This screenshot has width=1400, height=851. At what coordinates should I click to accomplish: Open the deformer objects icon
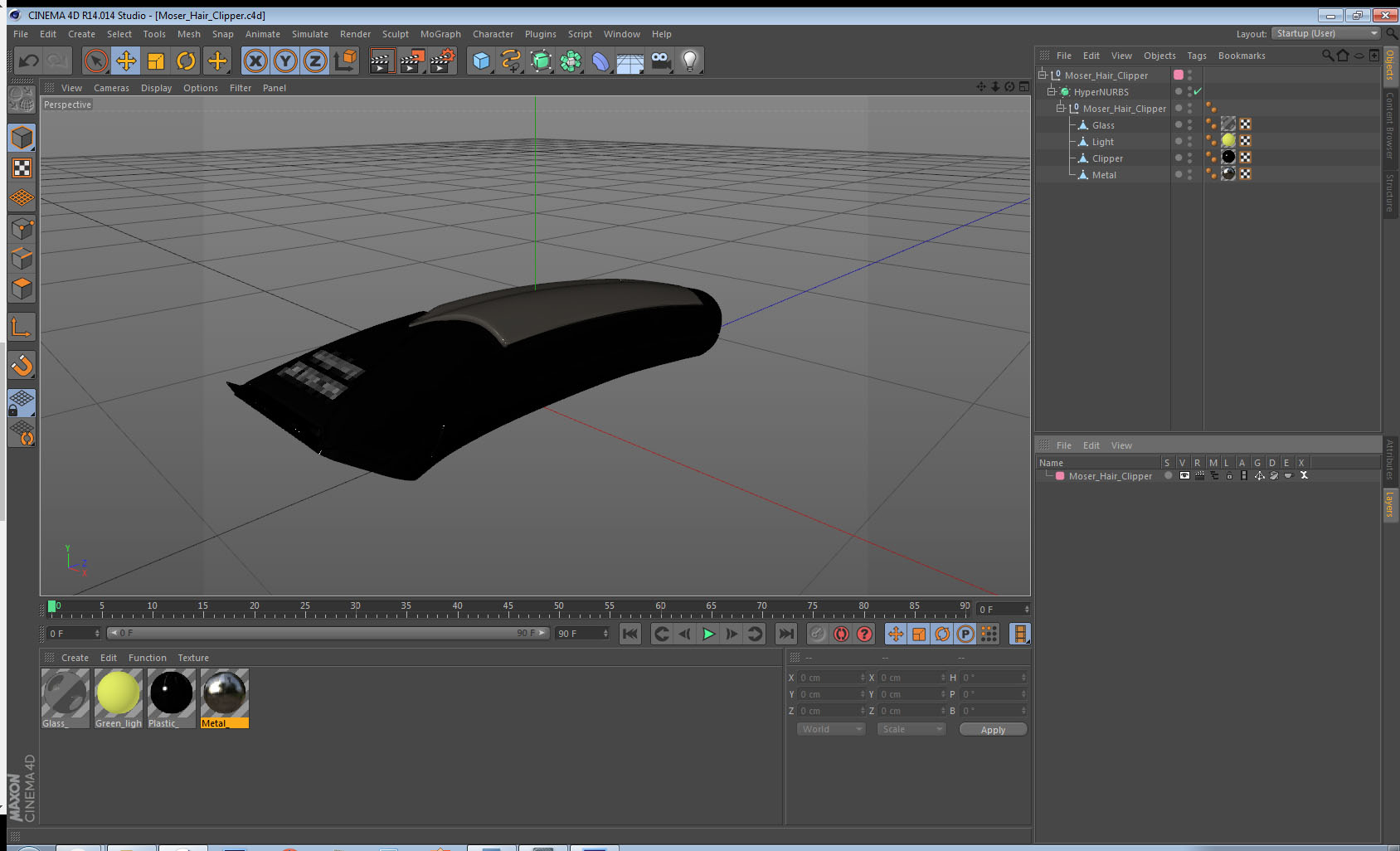coord(600,61)
